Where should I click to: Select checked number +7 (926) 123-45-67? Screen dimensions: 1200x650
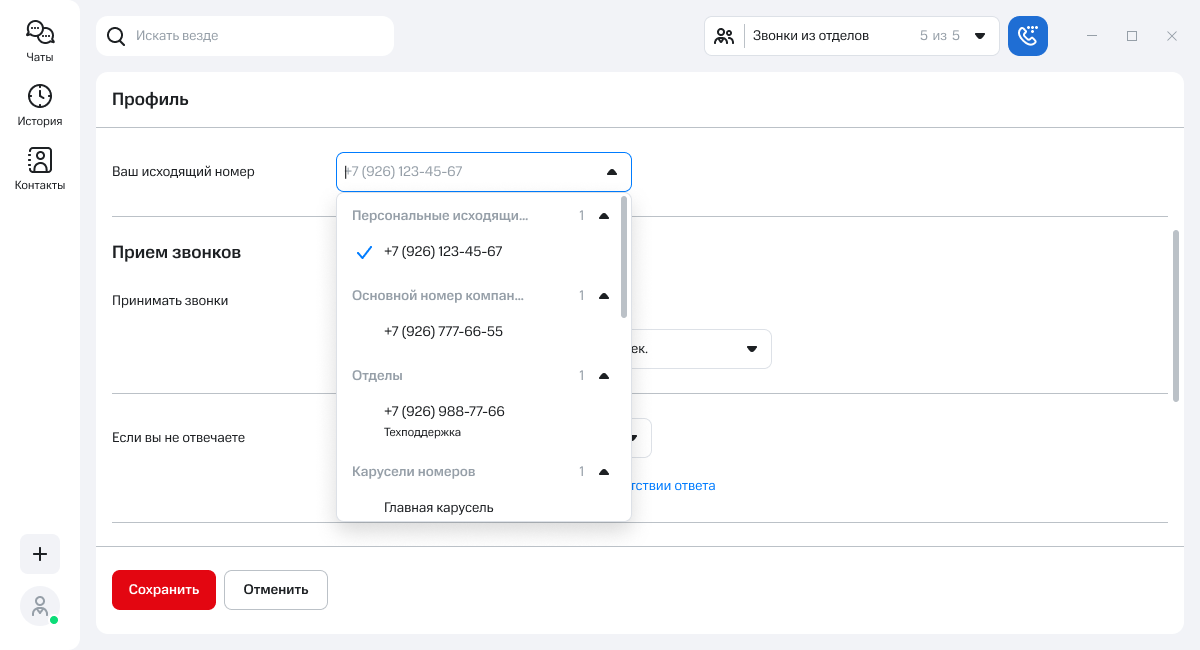443,252
